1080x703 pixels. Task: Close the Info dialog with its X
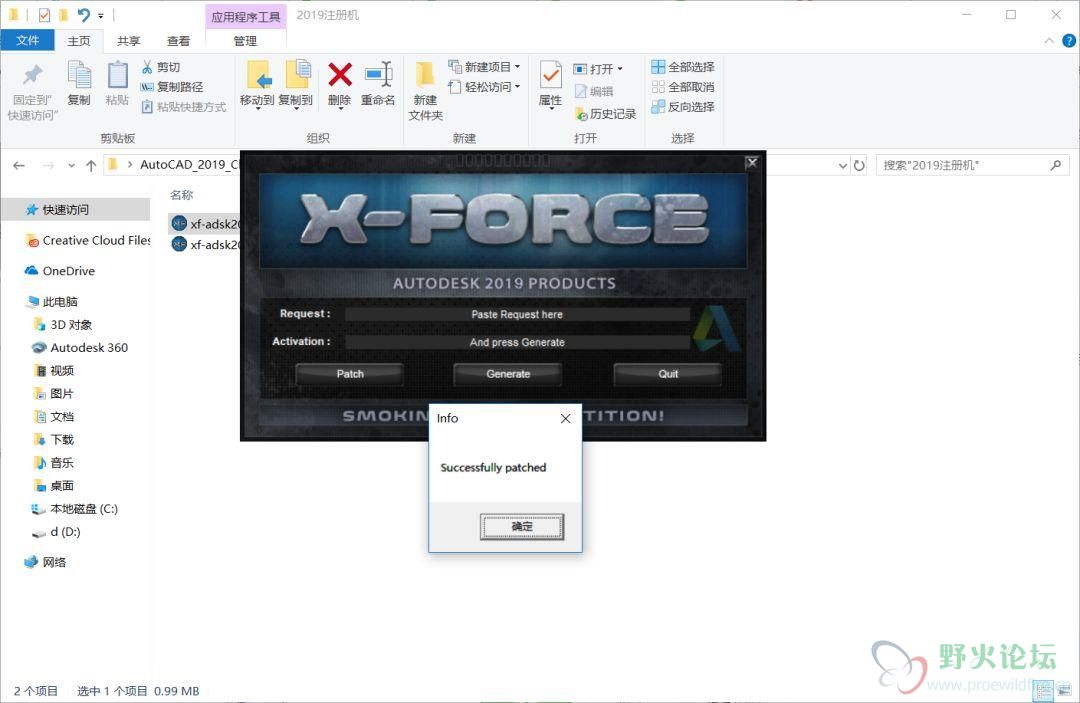[565, 418]
